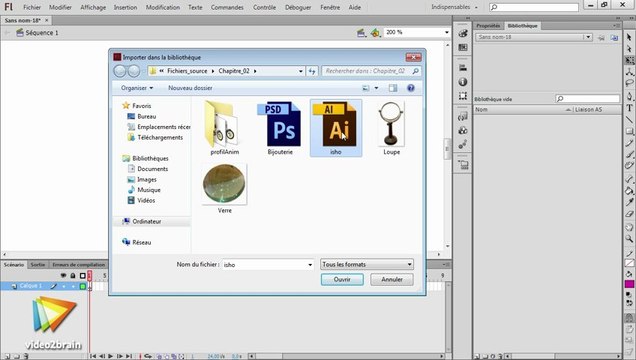
Task: Select the Text tool
Action: [629, 108]
